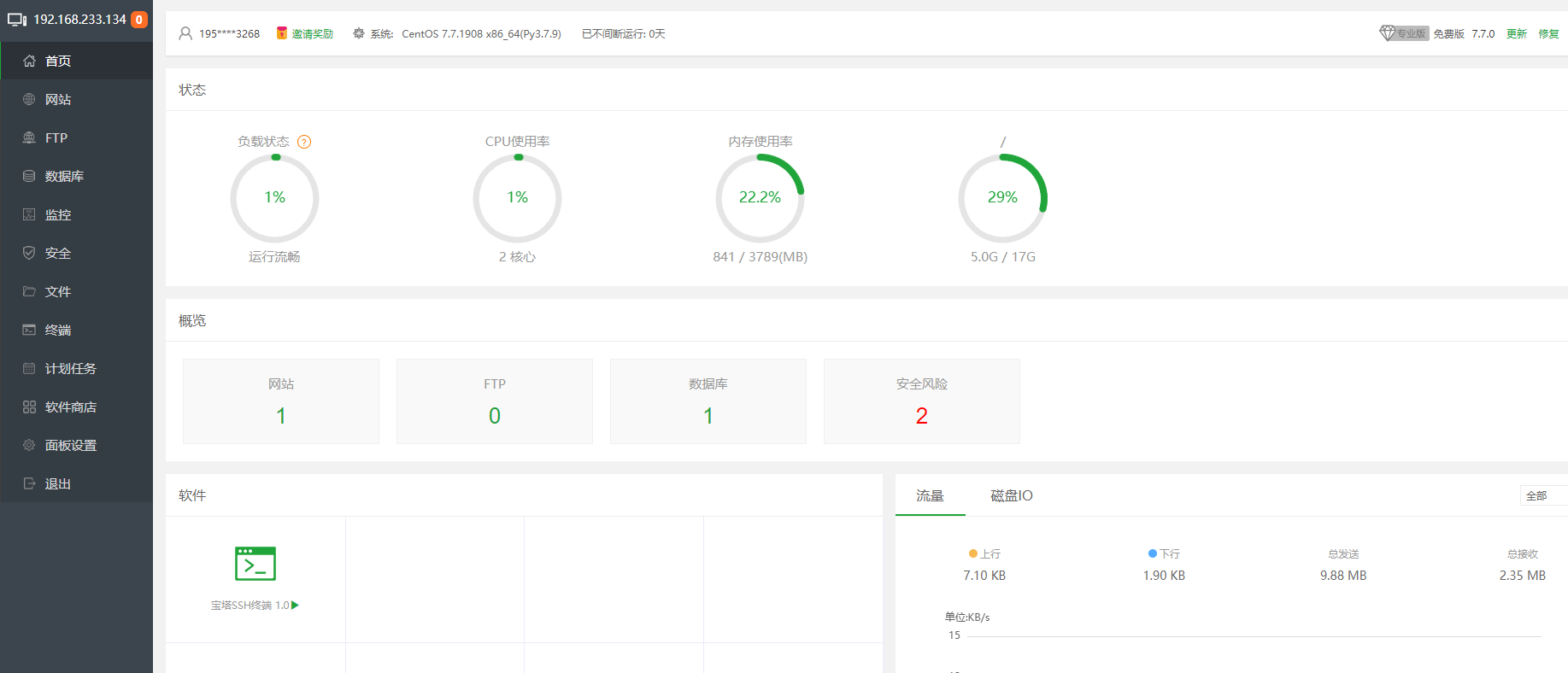The height and width of the screenshot is (673, 1568).
Task: Click the monitoring chart icon beside 监控
Action: coord(29,214)
